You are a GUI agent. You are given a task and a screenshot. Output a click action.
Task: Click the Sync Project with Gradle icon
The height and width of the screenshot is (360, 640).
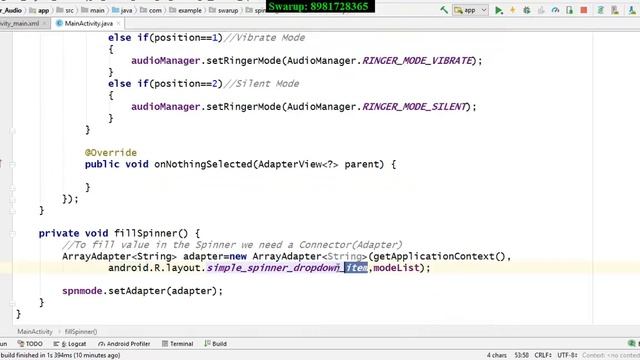(600, 10)
